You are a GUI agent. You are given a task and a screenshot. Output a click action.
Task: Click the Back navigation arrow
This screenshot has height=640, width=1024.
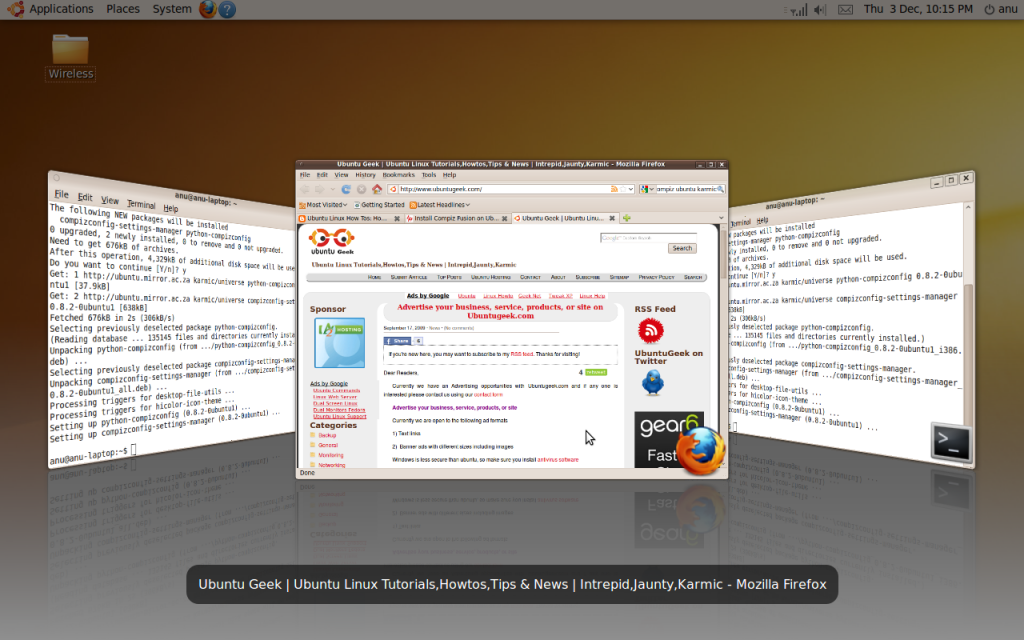coord(305,189)
